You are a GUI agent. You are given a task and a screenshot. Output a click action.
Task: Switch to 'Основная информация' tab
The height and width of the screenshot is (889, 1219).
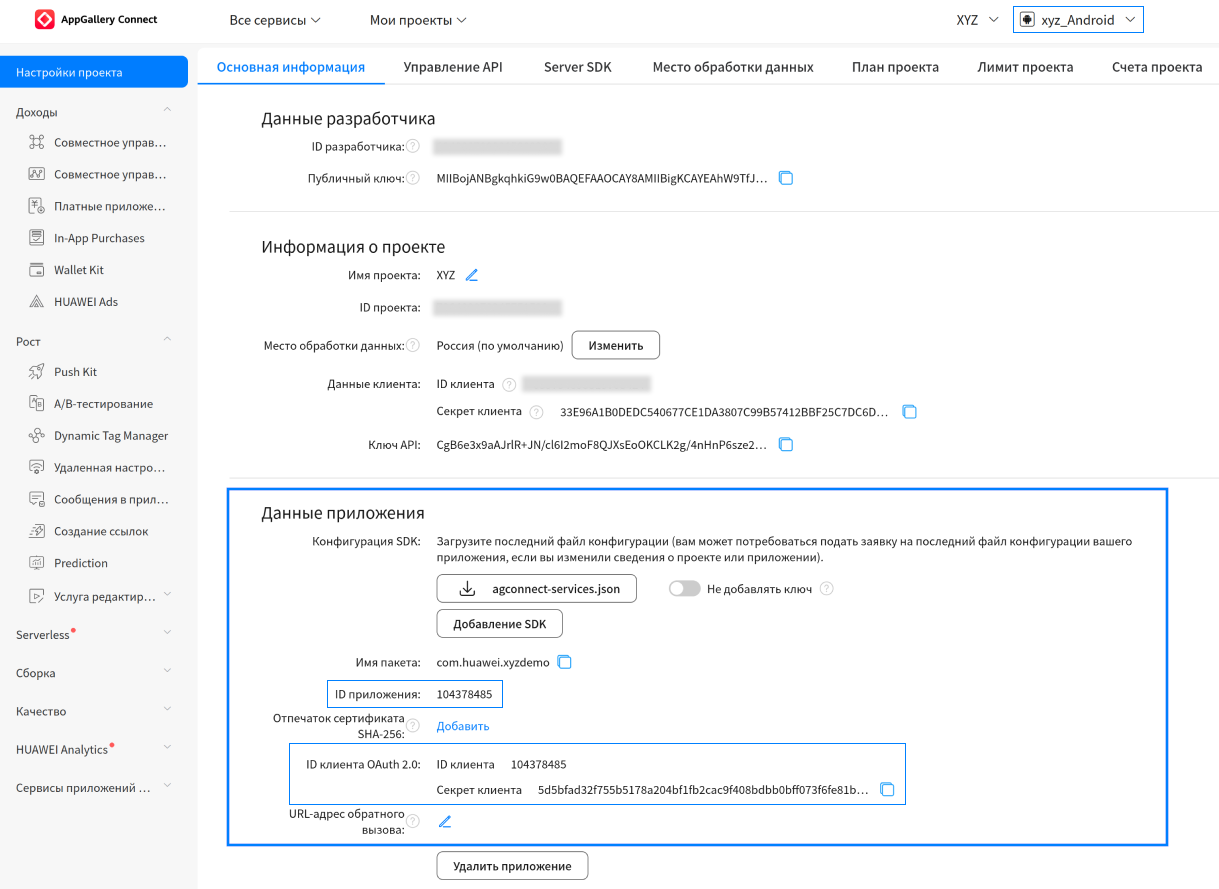[291, 67]
